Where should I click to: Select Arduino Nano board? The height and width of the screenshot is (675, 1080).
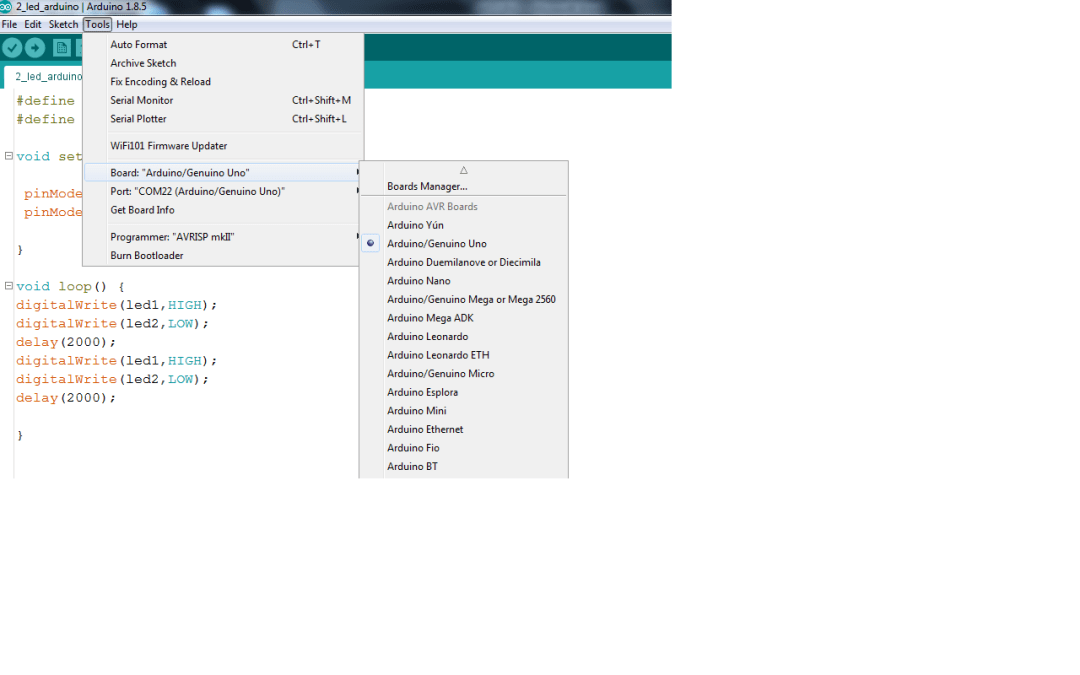pyautogui.click(x=464, y=280)
